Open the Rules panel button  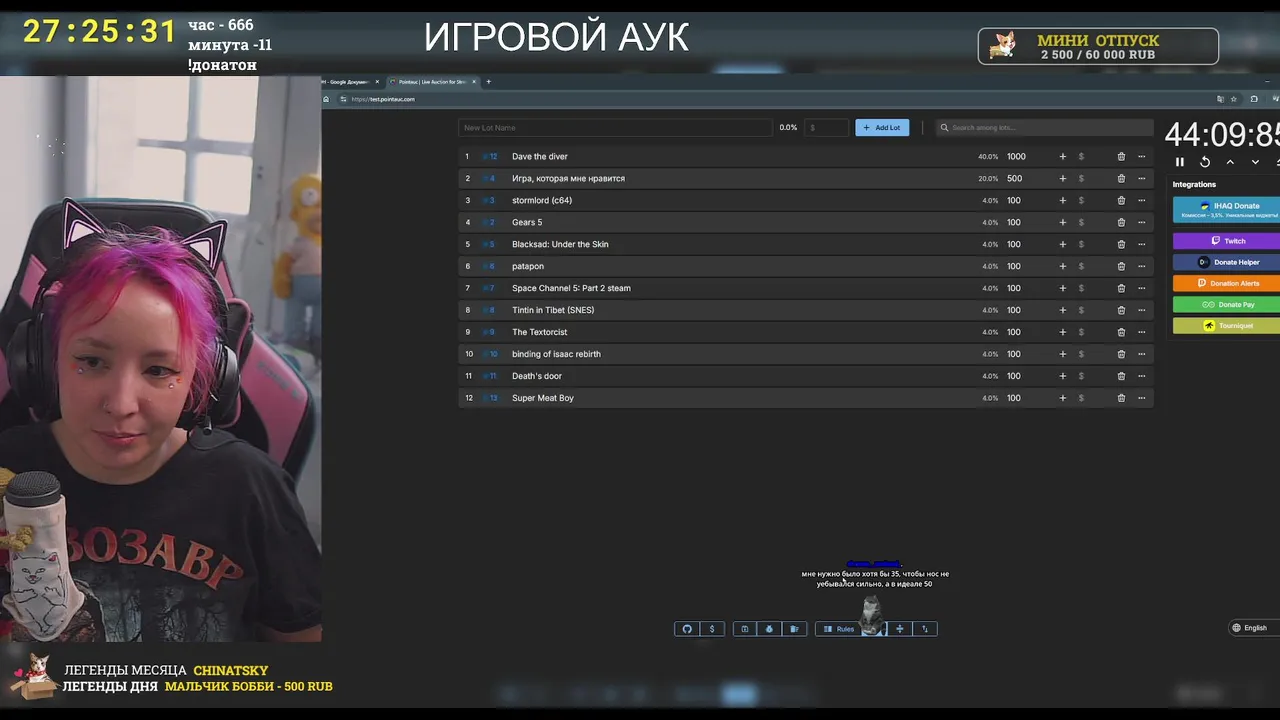pyautogui.click(x=839, y=629)
